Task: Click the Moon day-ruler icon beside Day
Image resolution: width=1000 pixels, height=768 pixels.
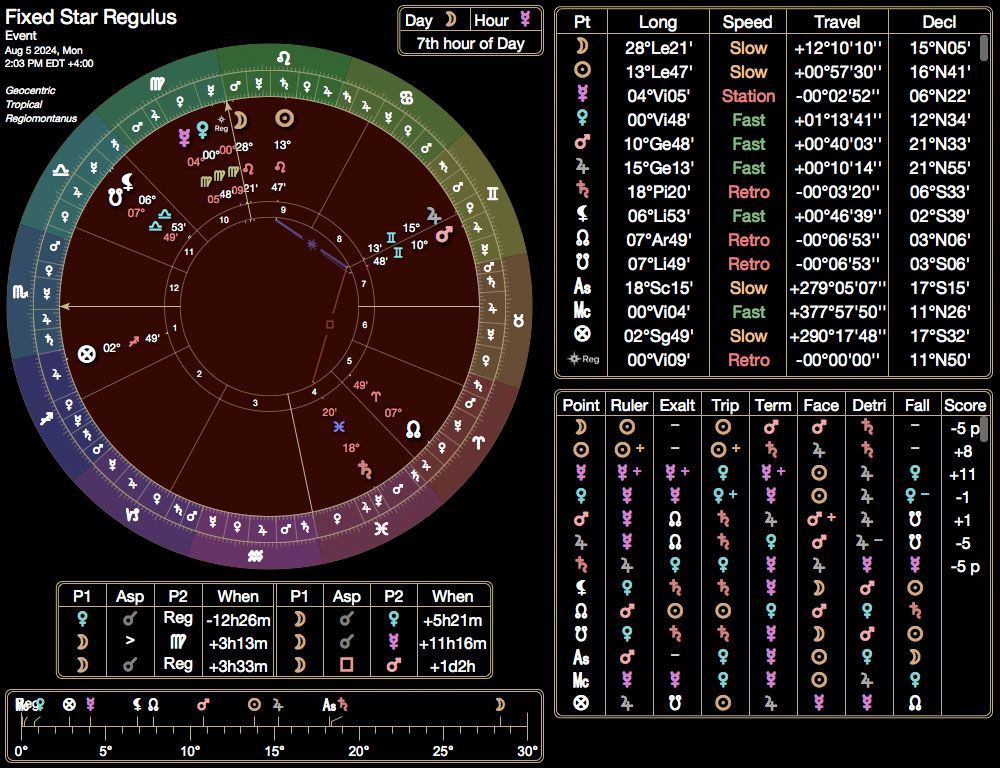Action: tap(451, 20)
